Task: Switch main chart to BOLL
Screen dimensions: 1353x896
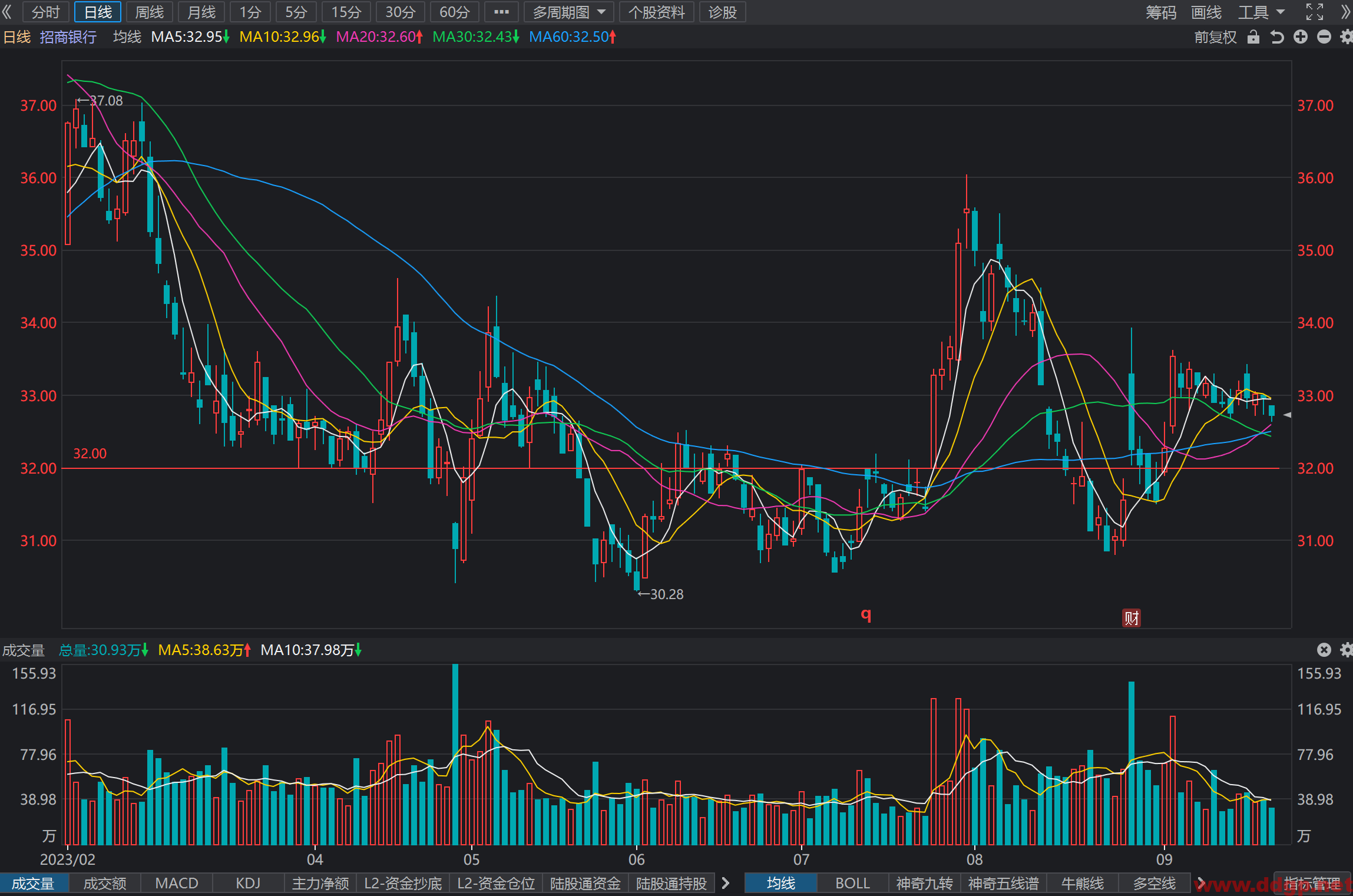Action: pos(853,884)
